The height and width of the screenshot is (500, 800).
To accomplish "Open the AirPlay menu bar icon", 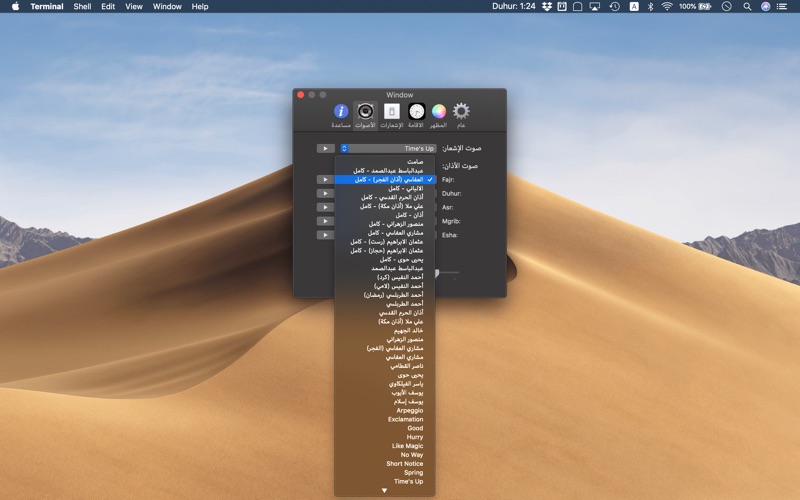I will (x=595, y=7).
